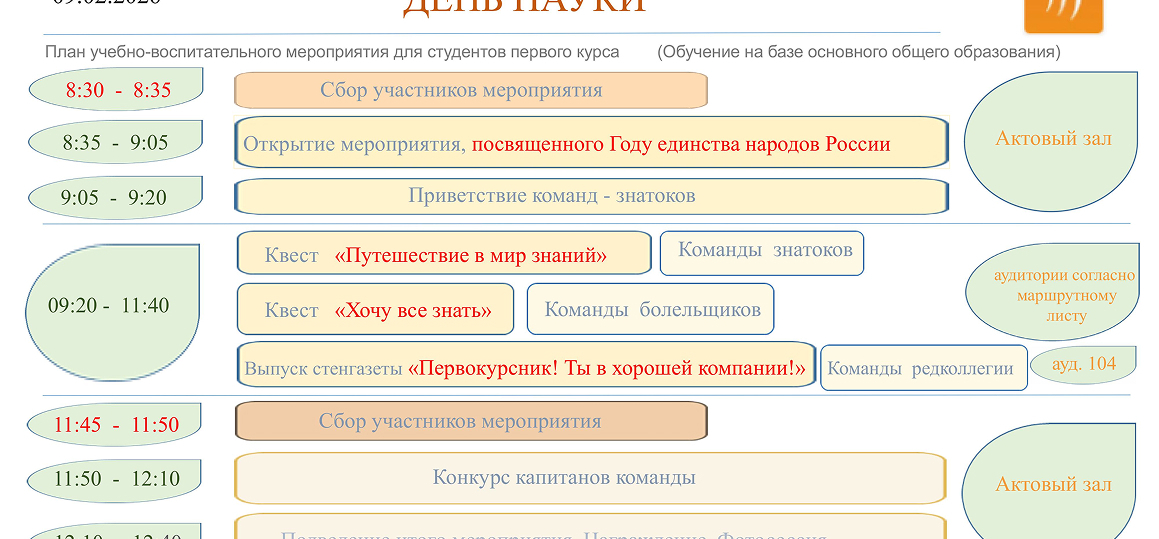Image resolution: width=1159 pixels, height=539 pixels.
Task: Click 'Конкурс капитанов команды' box
Action: tap(590, 478)
